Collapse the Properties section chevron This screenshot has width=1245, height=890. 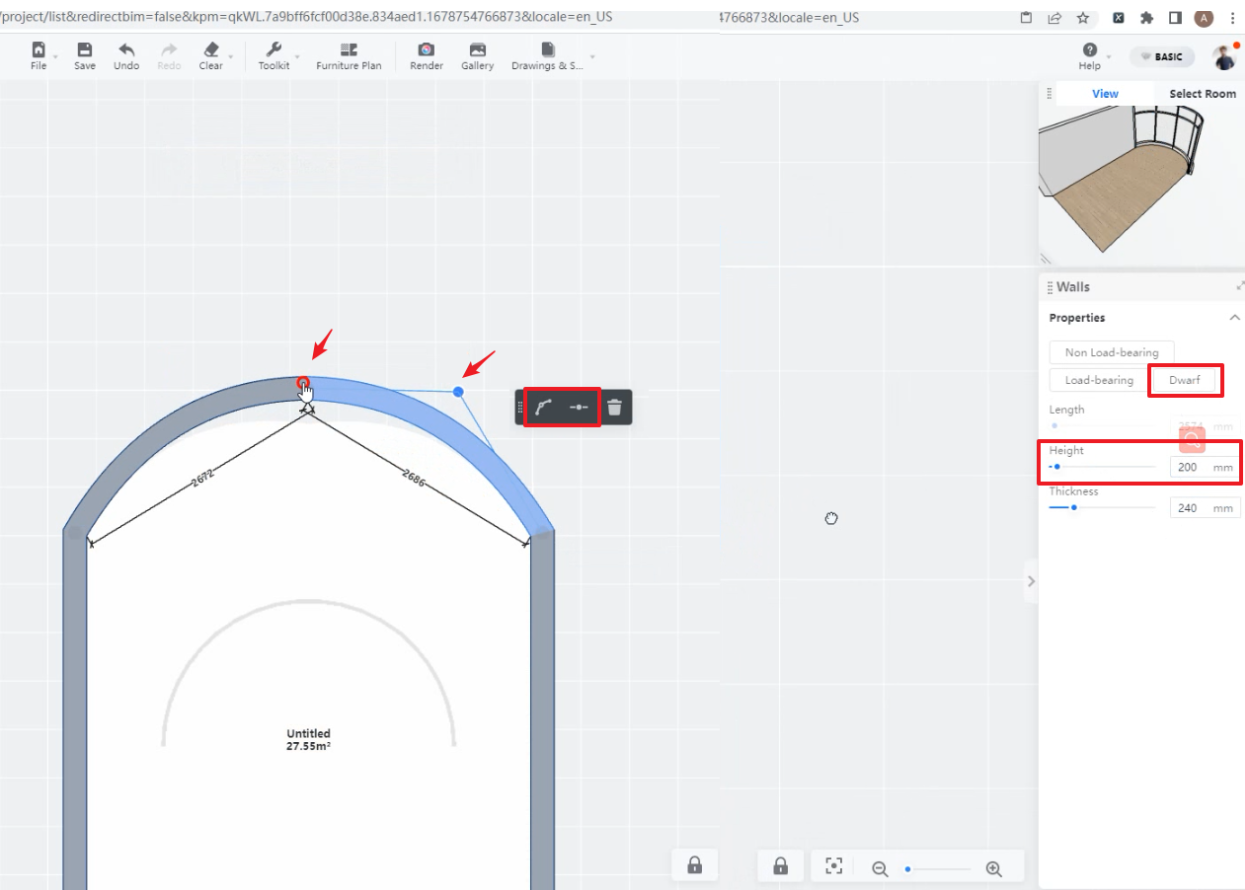coord(1235,317)
